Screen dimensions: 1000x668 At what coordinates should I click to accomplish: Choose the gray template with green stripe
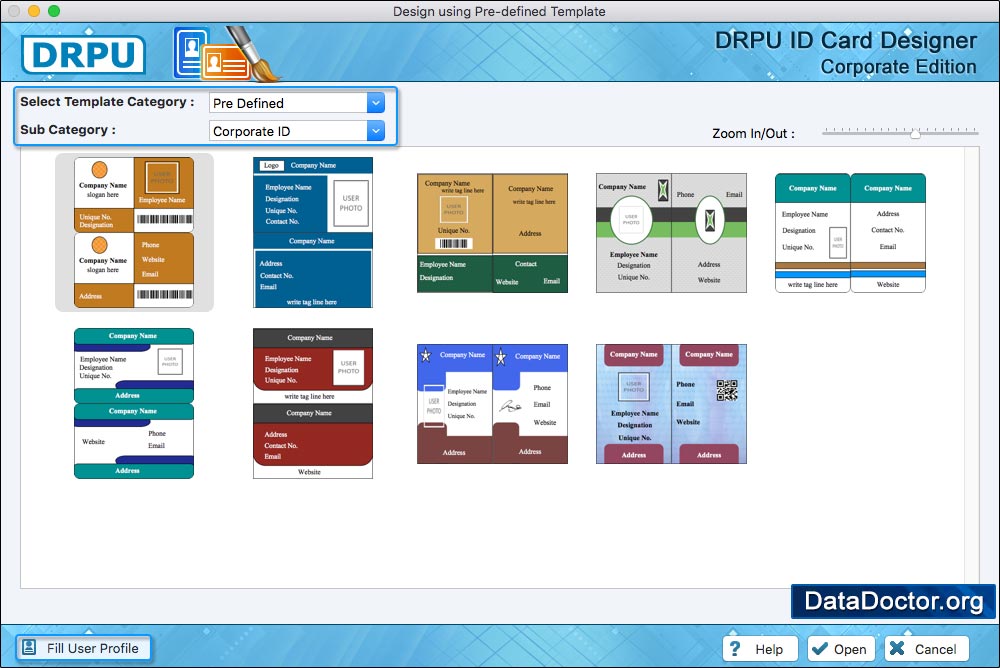[x=671, y=233]
